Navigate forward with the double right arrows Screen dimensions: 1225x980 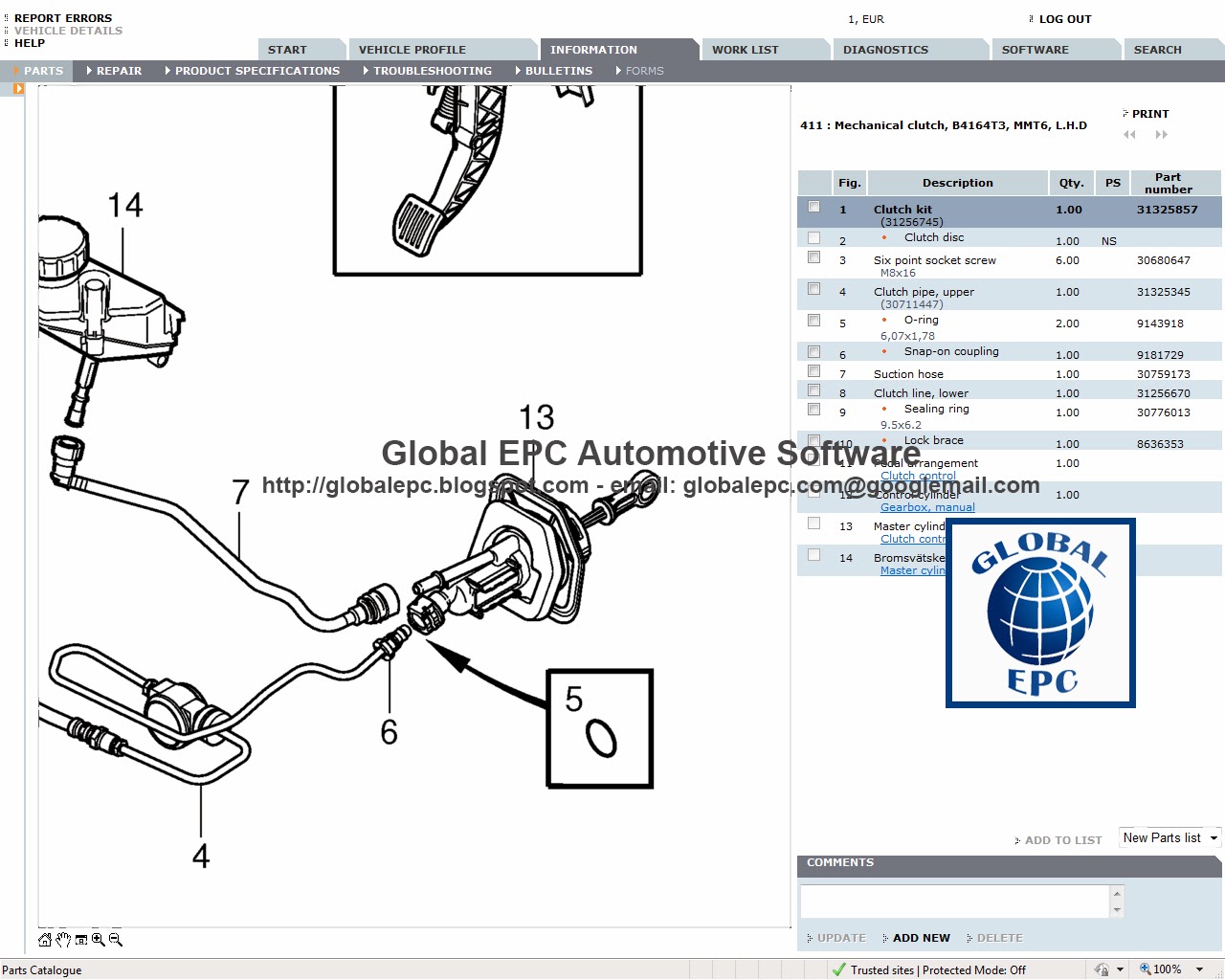tap(1162, 135)
